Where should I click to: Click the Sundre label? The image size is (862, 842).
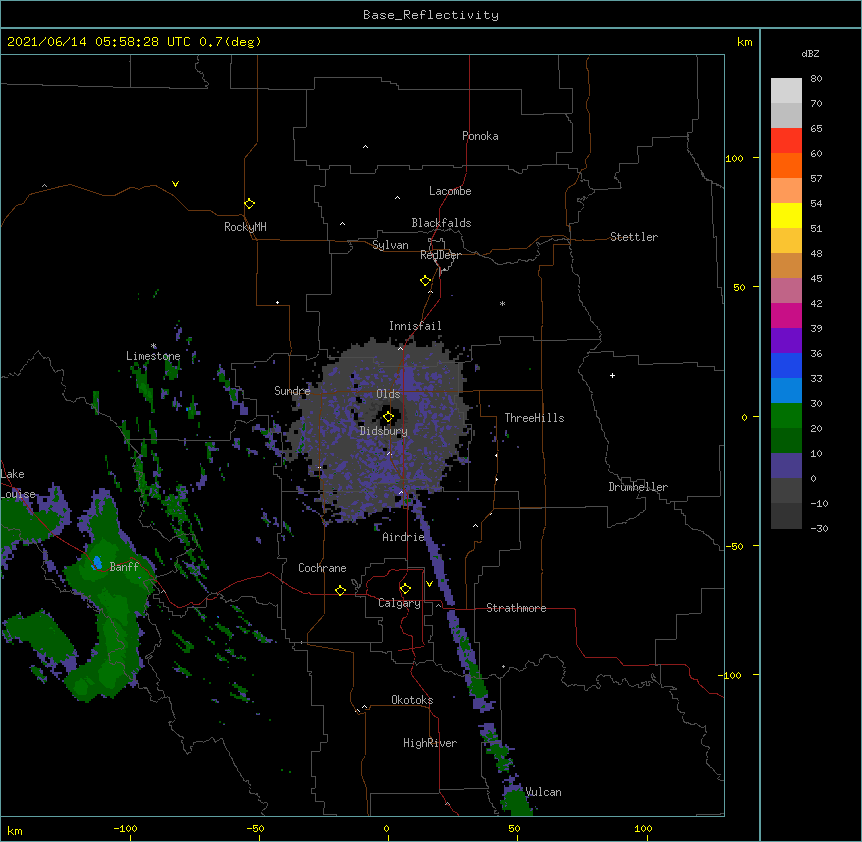(x=292, y=391)
